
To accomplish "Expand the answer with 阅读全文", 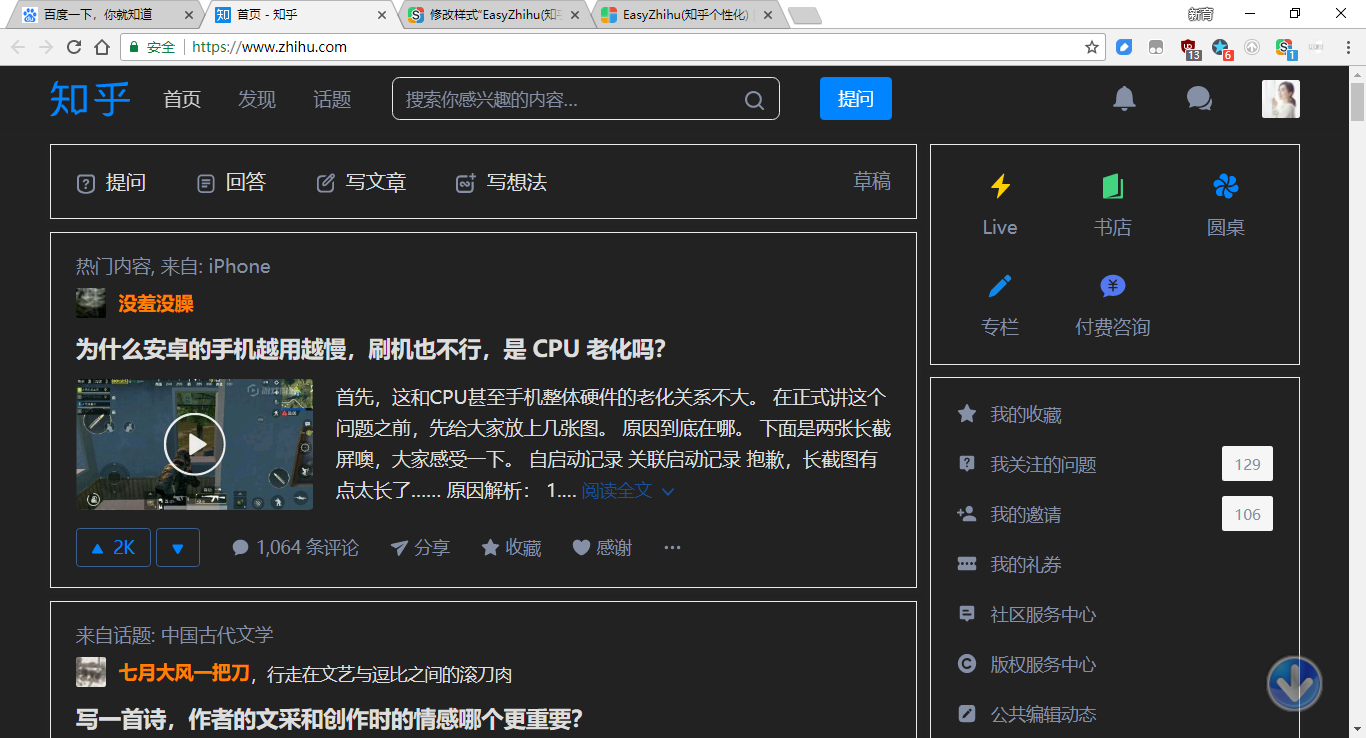I will pyautogui.click(x=628, y=491).
